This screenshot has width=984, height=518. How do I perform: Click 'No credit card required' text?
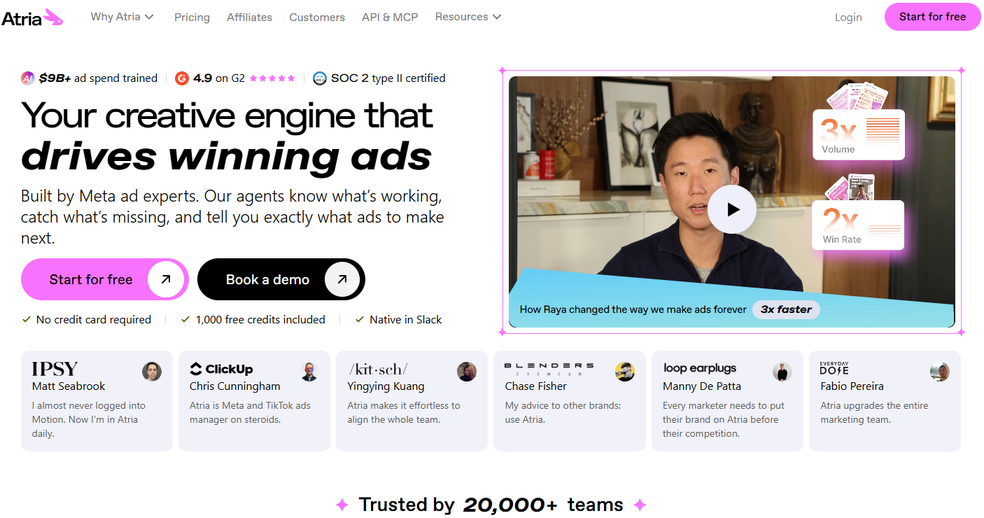pyautogui.click(x=94, y=320)
